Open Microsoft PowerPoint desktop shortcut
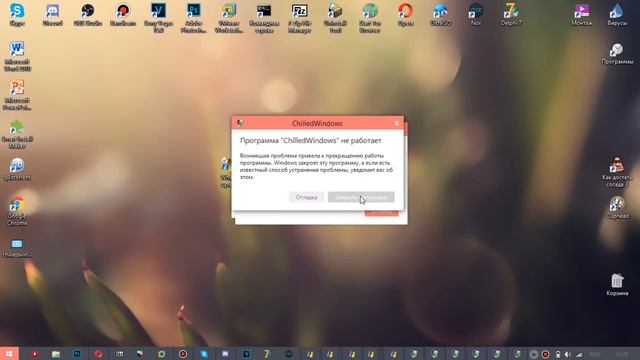Screen dimensions: 640x360 17,95
